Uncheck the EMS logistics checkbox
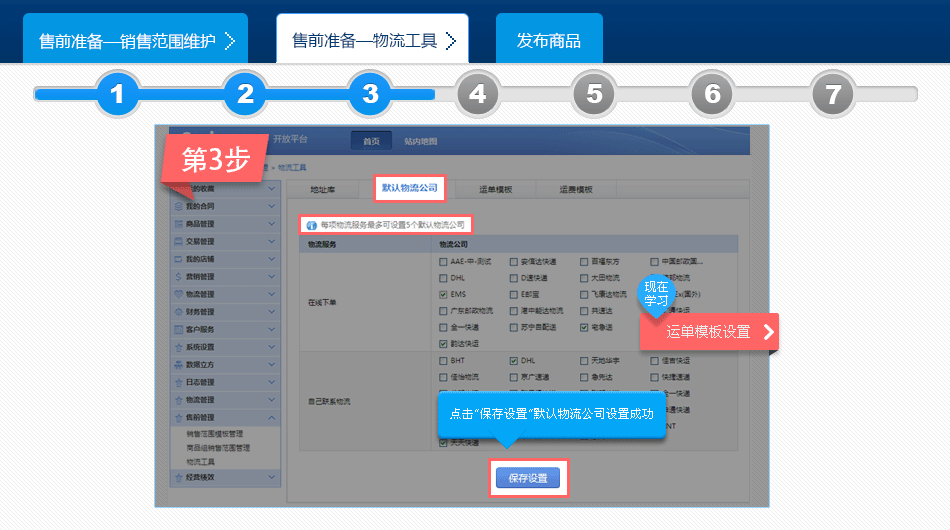The width and height of the screenshot is (950, 530). pyautogui.click(x=443, y=295)
